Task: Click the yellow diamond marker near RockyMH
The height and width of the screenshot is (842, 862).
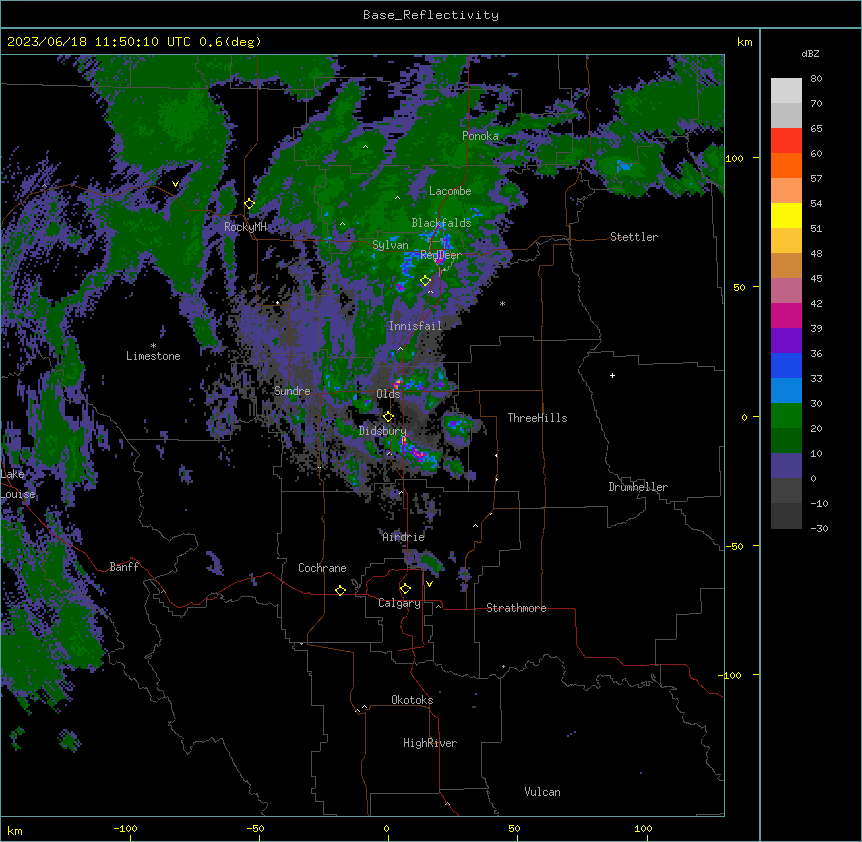Action: click(x=250, y=204)
